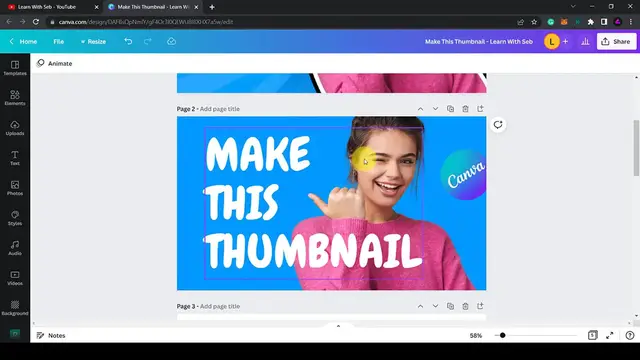The height and width of the screenshot is (360, 640).
Task: Add new page after Page 2
Action: 480,109
